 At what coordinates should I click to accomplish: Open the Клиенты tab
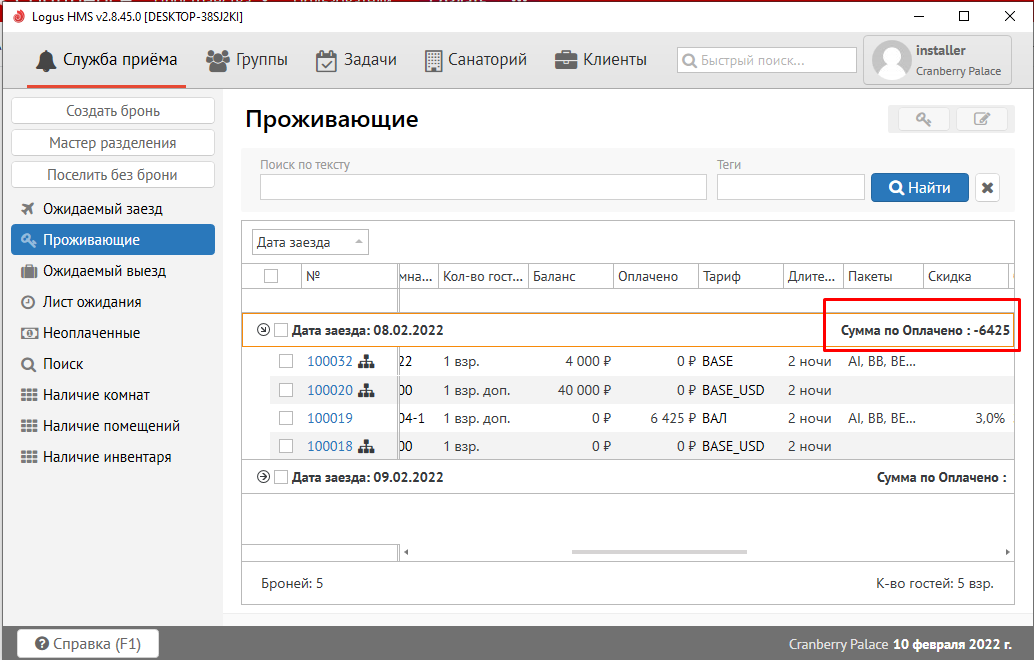(x=601, y=60)
